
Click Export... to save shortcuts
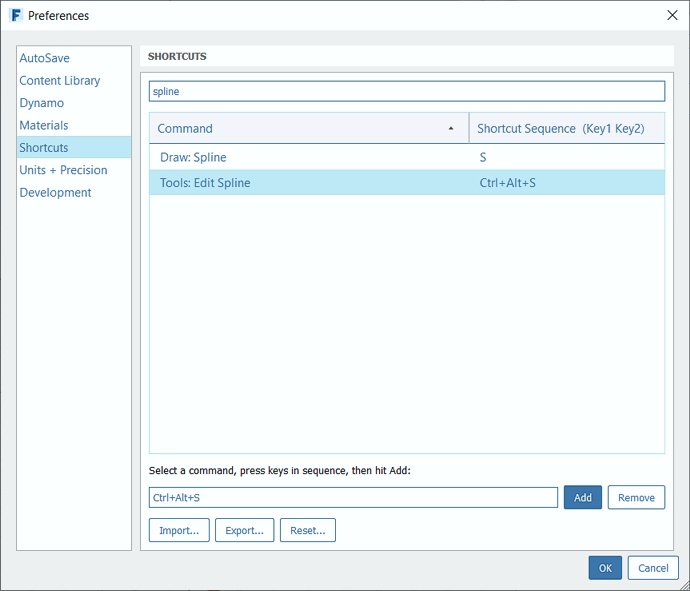(x=244, y=530)
